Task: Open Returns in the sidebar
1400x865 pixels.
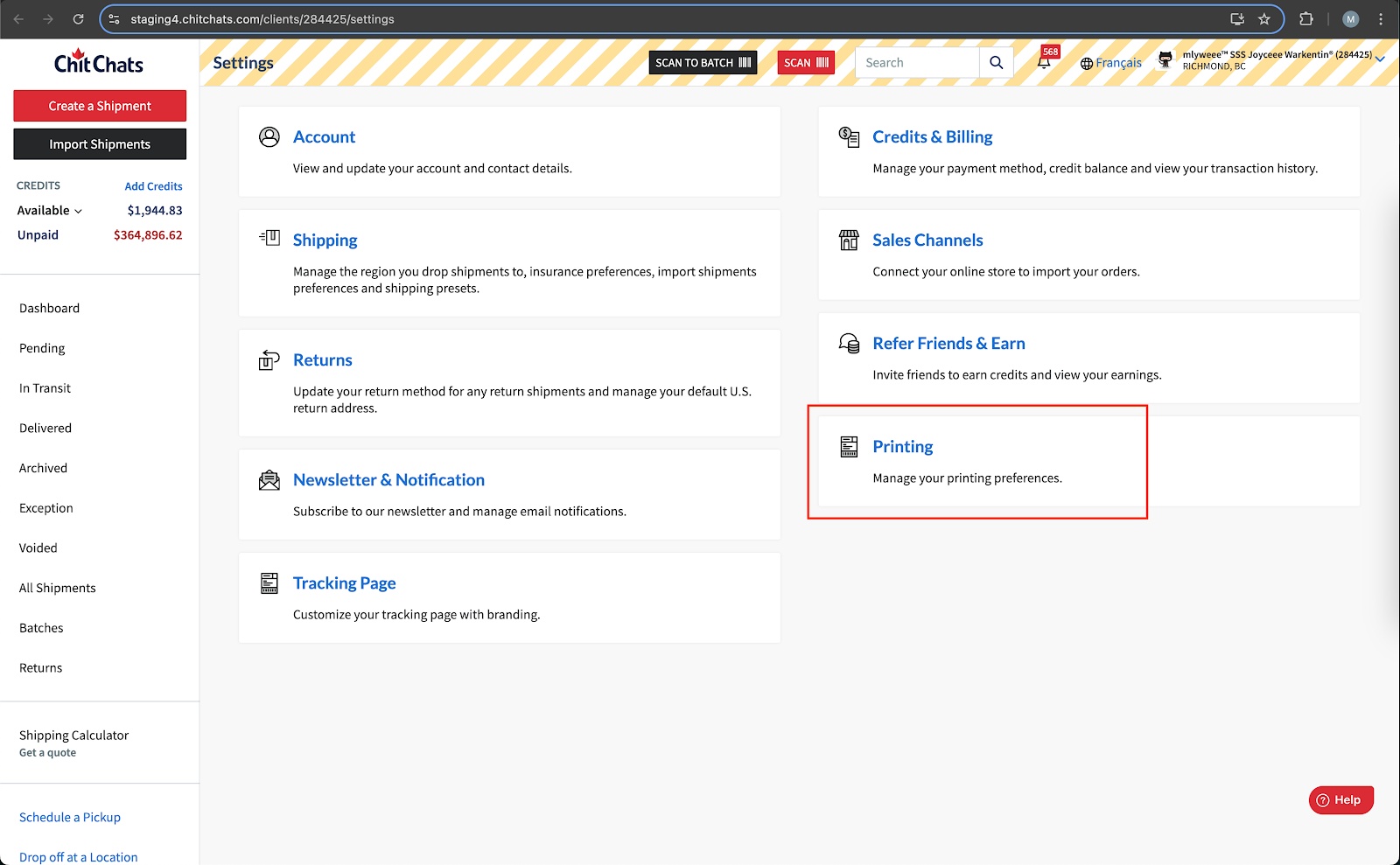Action: 41,667
